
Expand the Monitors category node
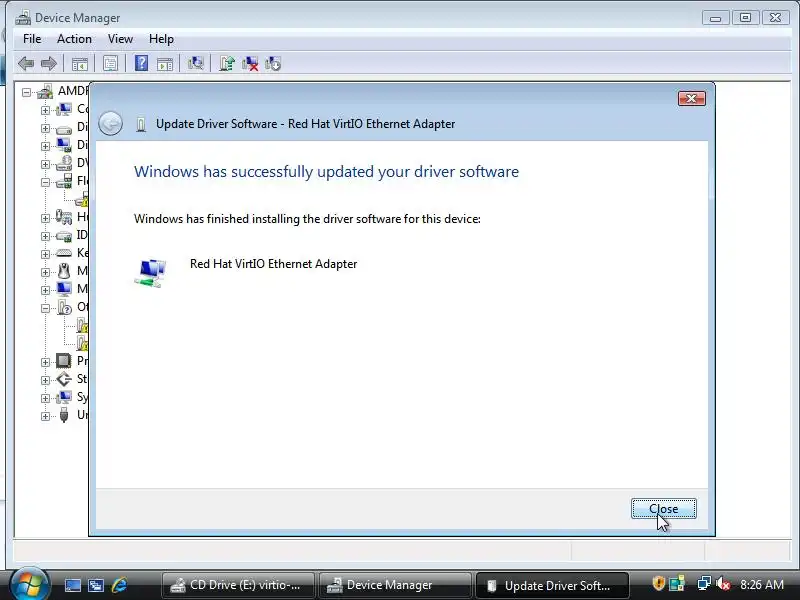click(45, 290)
